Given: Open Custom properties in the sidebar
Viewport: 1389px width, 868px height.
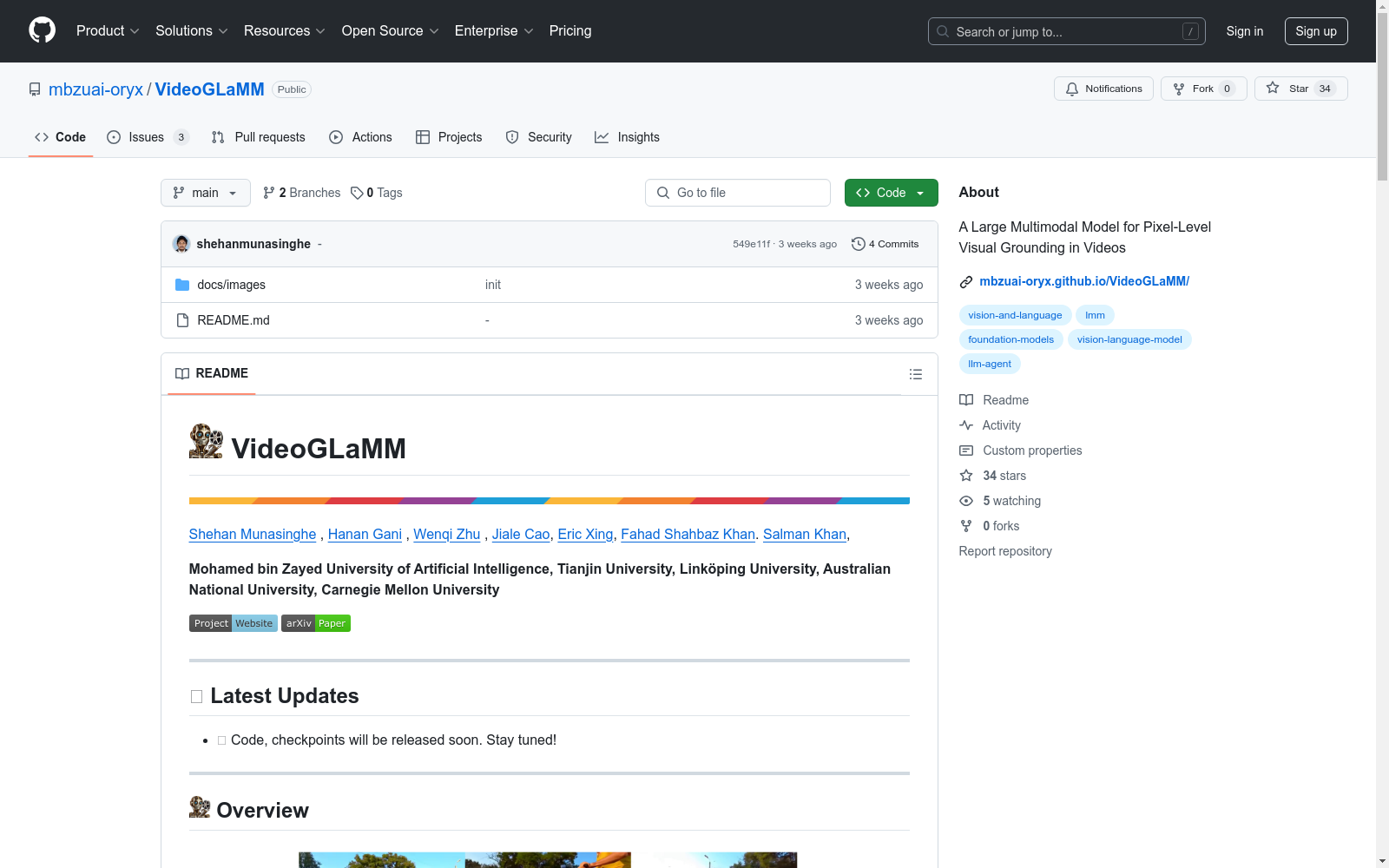Looking at the screenshot, I should click(1020, 450).
